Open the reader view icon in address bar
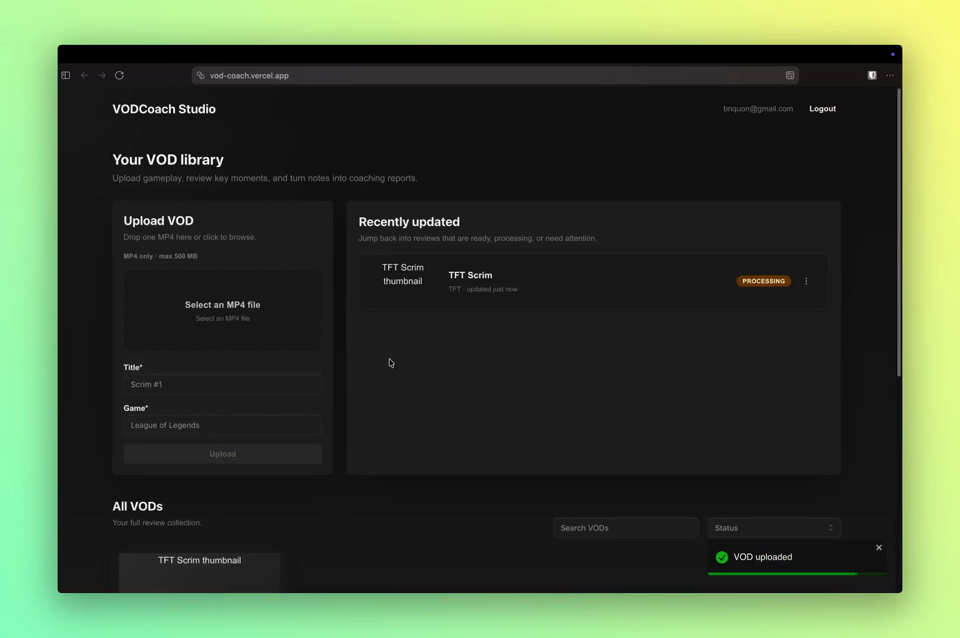960x638 pixels. click(790, 75)
